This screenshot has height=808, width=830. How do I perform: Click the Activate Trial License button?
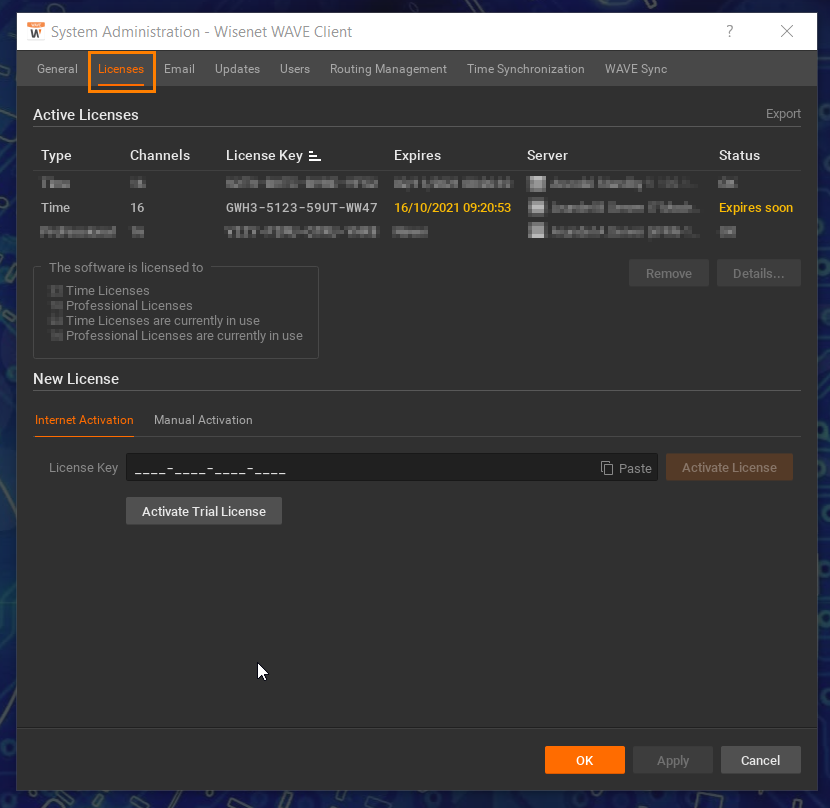(203, 511)
